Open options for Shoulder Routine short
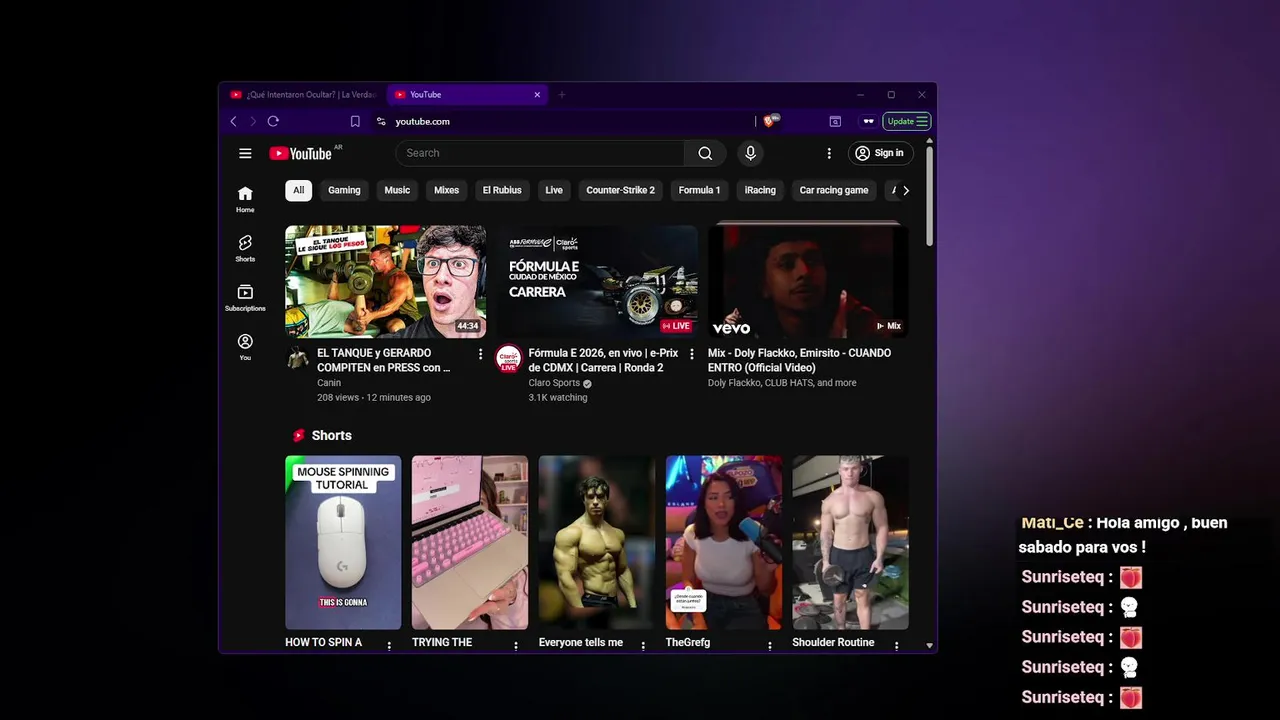 896,646
